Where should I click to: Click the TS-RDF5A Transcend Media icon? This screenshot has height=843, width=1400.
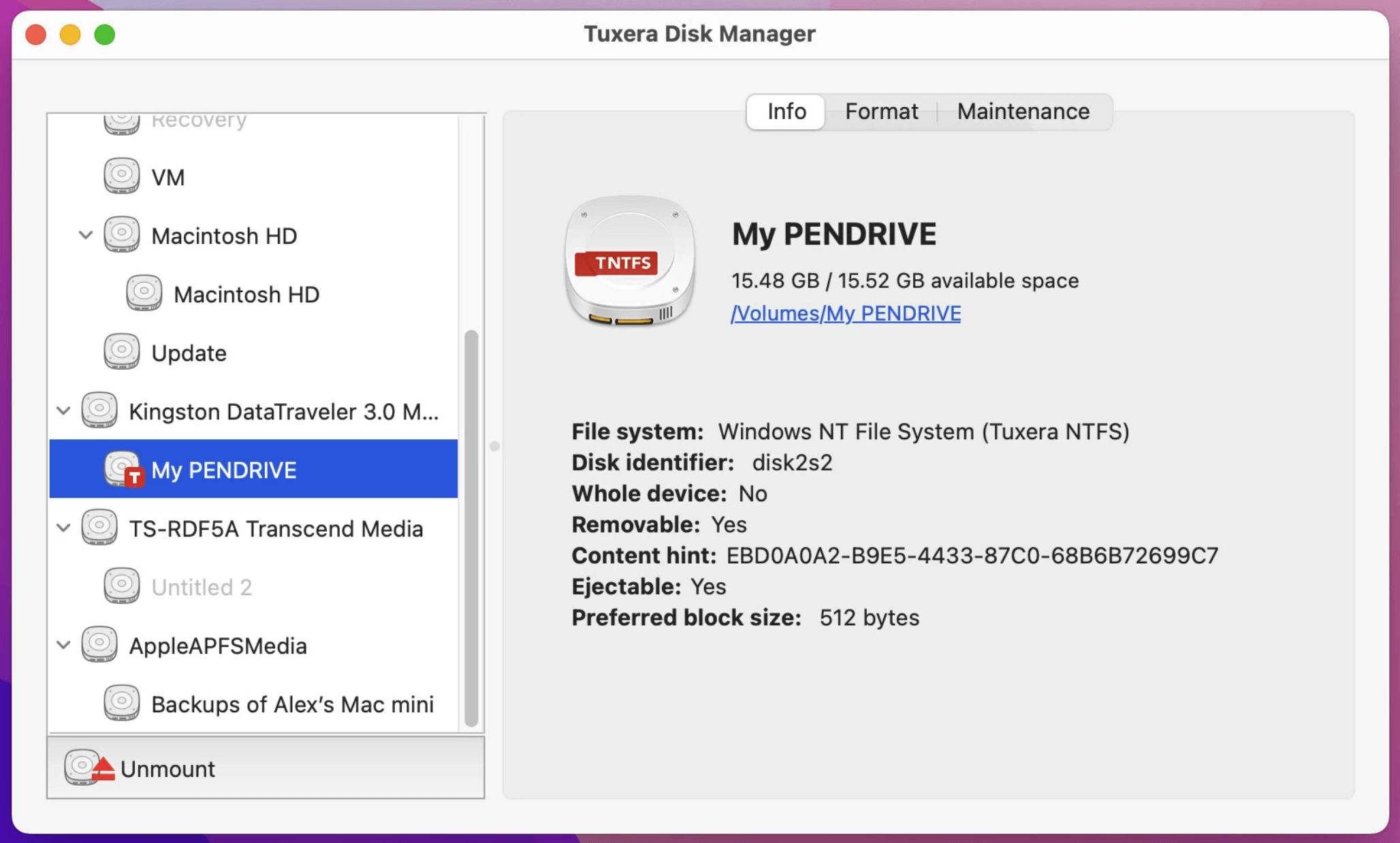click(x=99, y=528)
